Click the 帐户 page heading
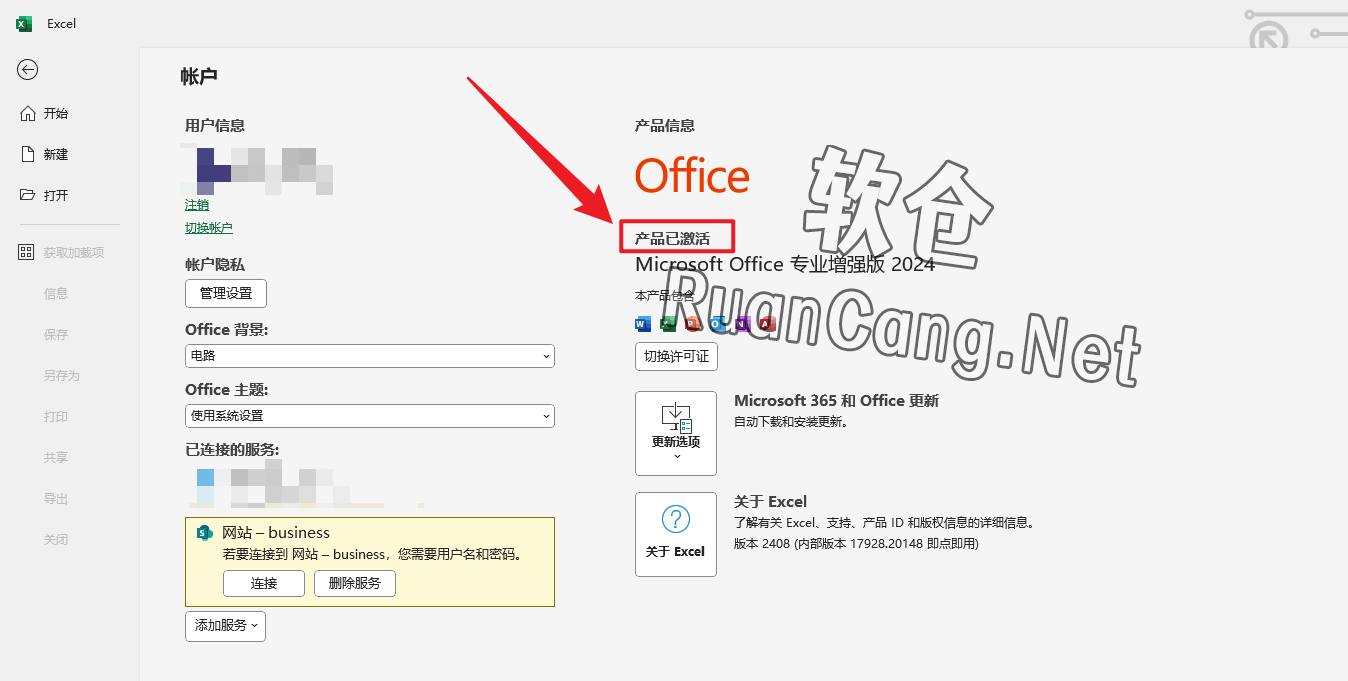This screenshot has width=1348, height=681. (199, 76)
